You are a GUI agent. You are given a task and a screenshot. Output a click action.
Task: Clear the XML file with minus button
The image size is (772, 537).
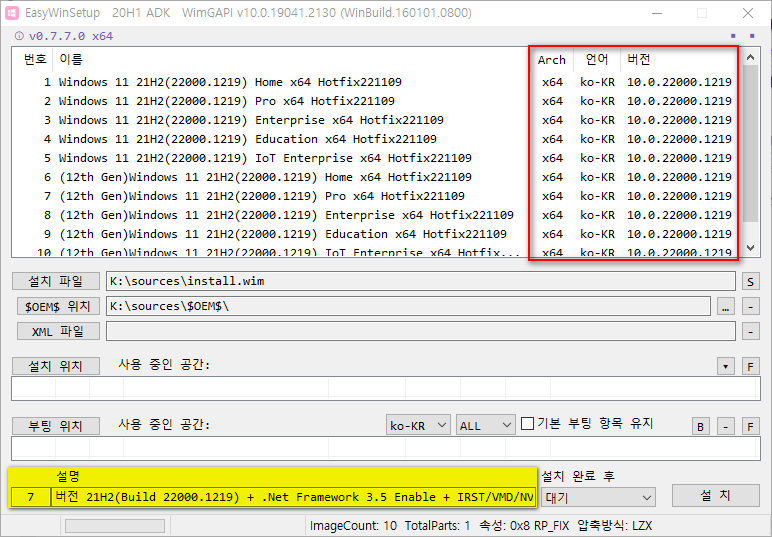point(750,332)
